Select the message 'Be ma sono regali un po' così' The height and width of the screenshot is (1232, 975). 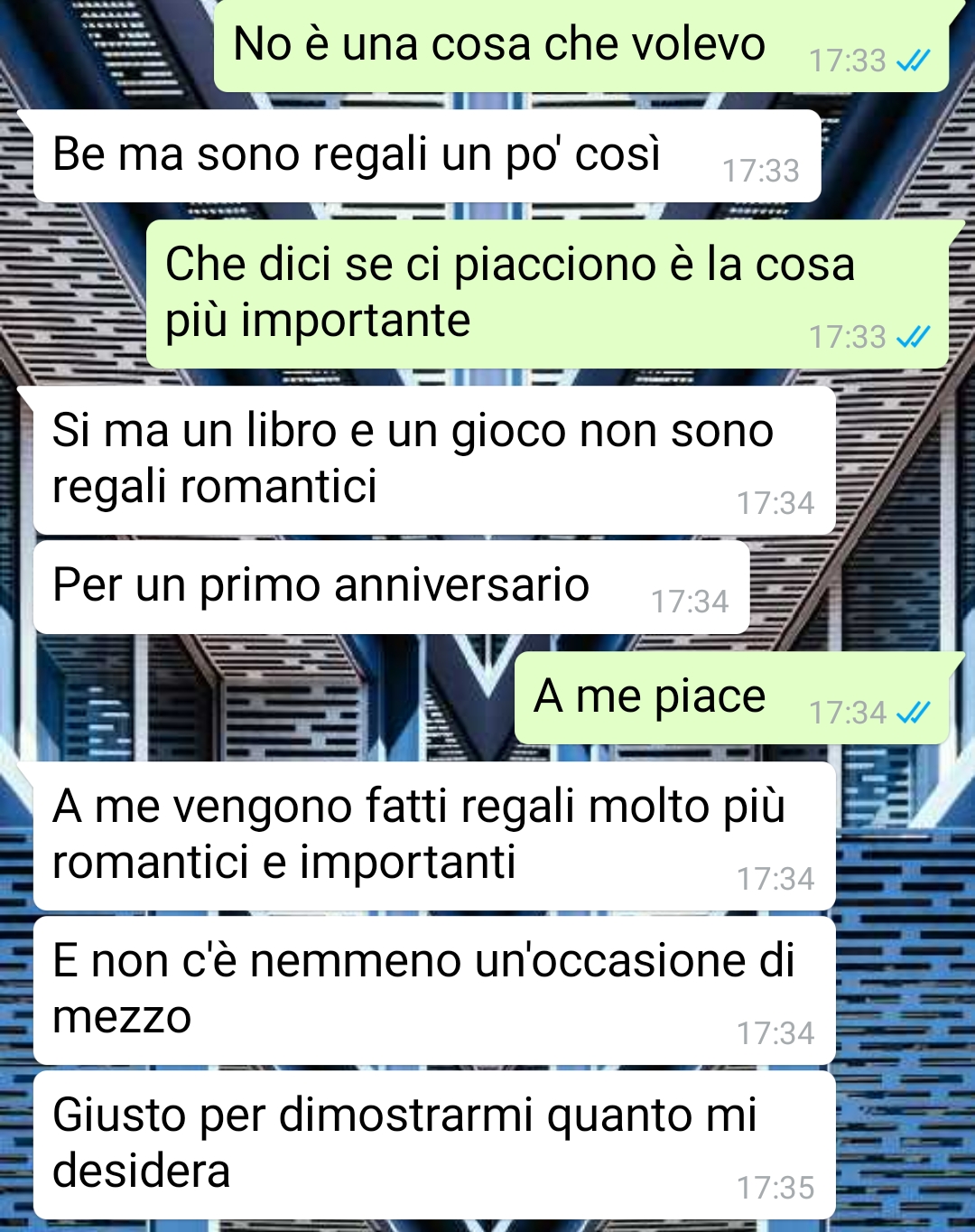click(x=427, y=155)
